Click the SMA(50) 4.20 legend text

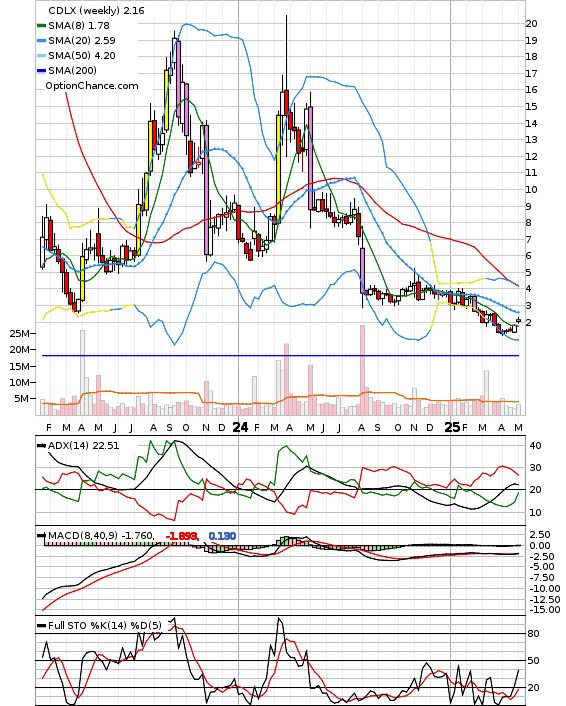click(x=82, y=55)
